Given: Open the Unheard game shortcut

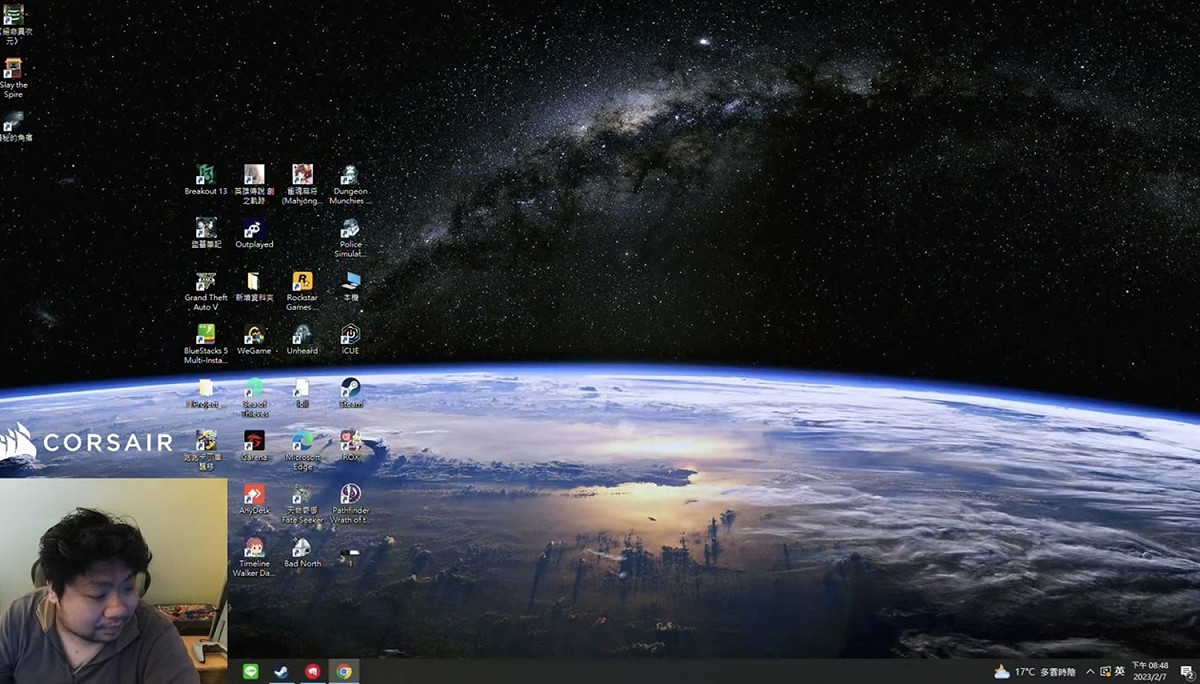Looking at the screenshot, I should coord(302,340).
